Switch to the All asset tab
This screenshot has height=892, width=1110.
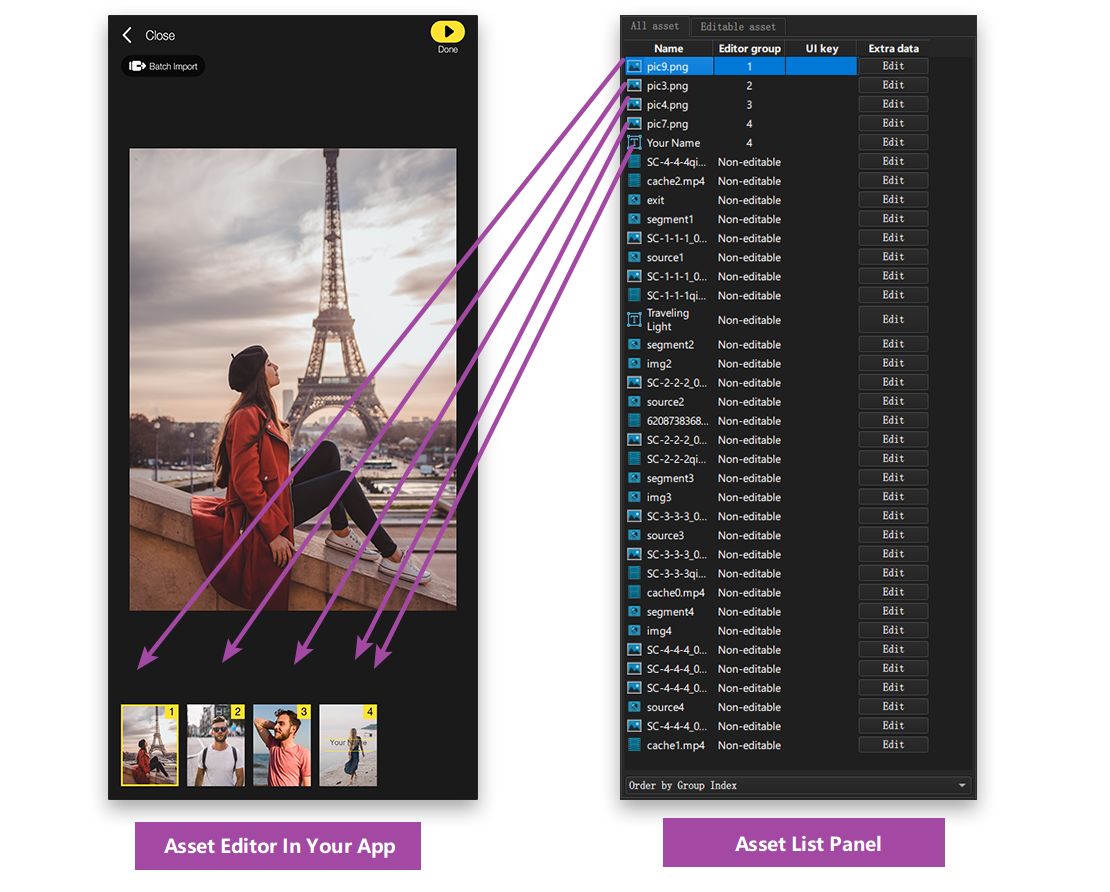655,26
